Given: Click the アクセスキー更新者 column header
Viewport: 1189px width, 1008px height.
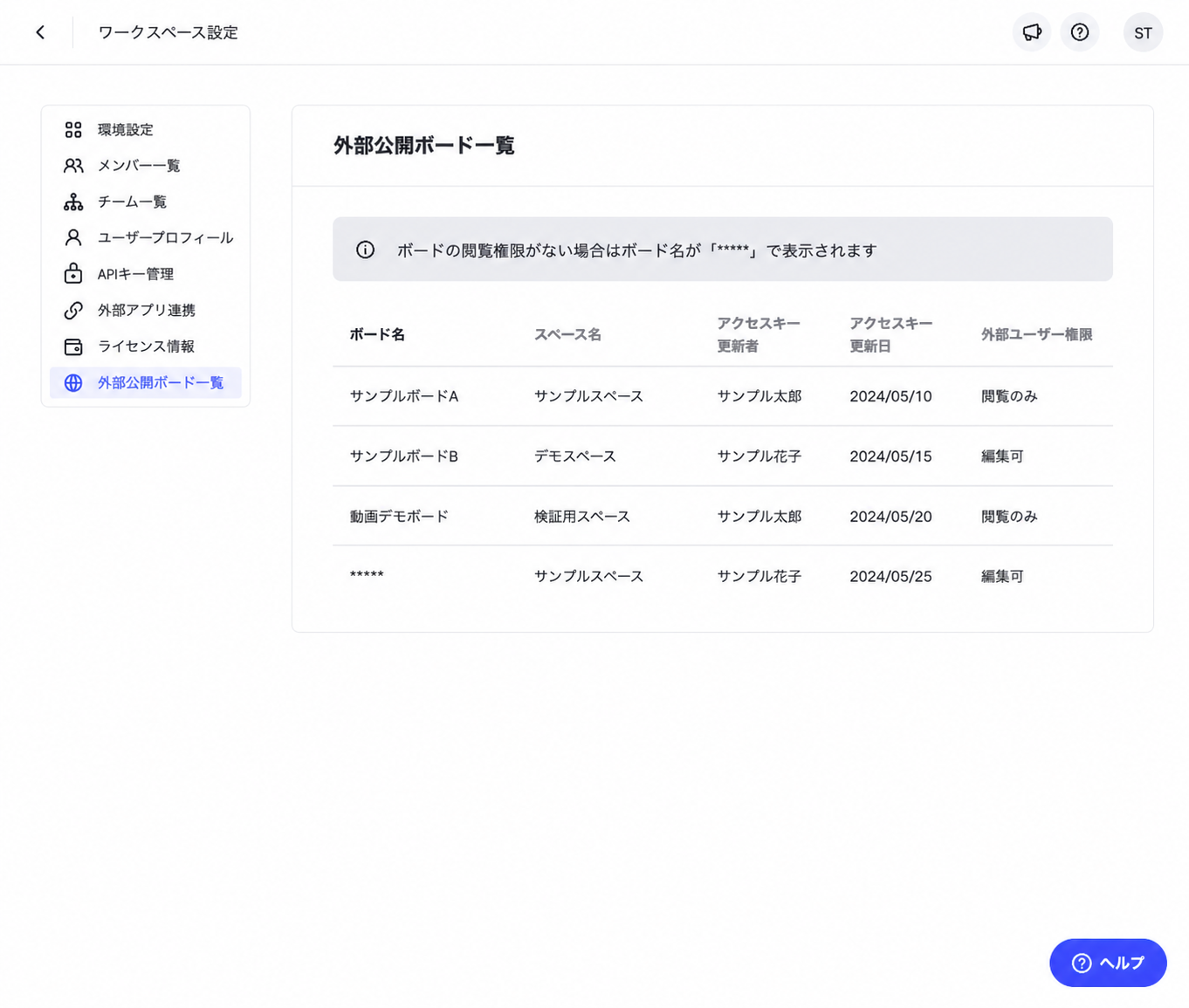Looking at the screenshot, I should (x=759, y=334).
